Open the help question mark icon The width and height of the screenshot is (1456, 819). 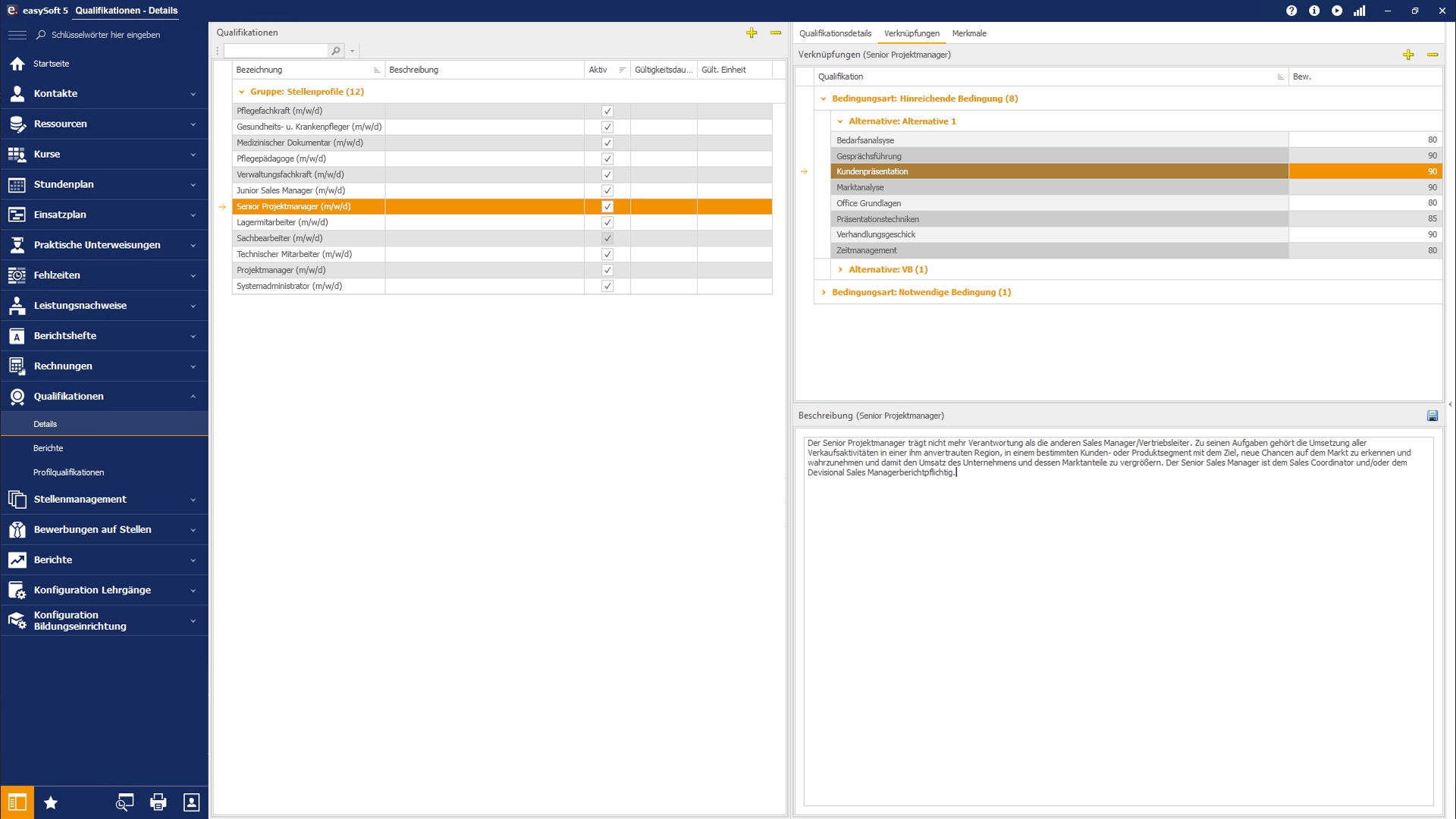click(x=1291, y=11)
